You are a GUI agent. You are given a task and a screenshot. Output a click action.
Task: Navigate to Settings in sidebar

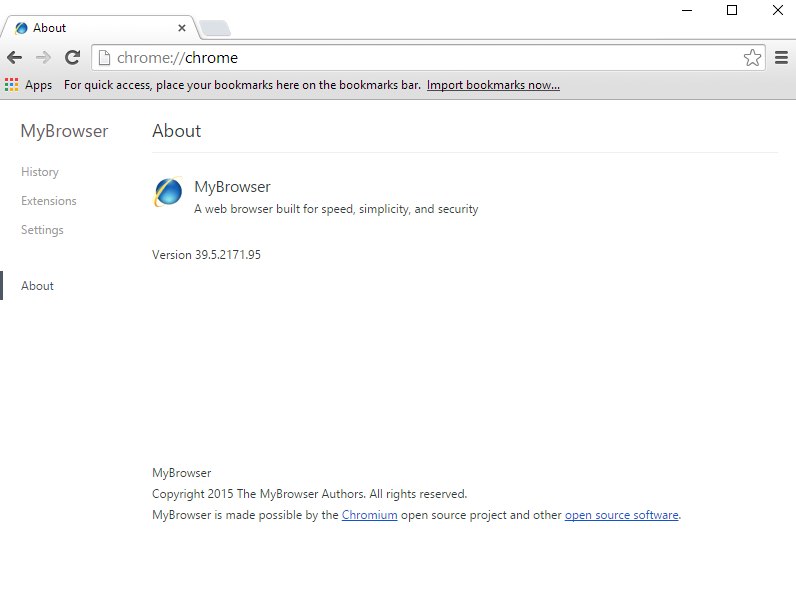(x=42, y=230)
